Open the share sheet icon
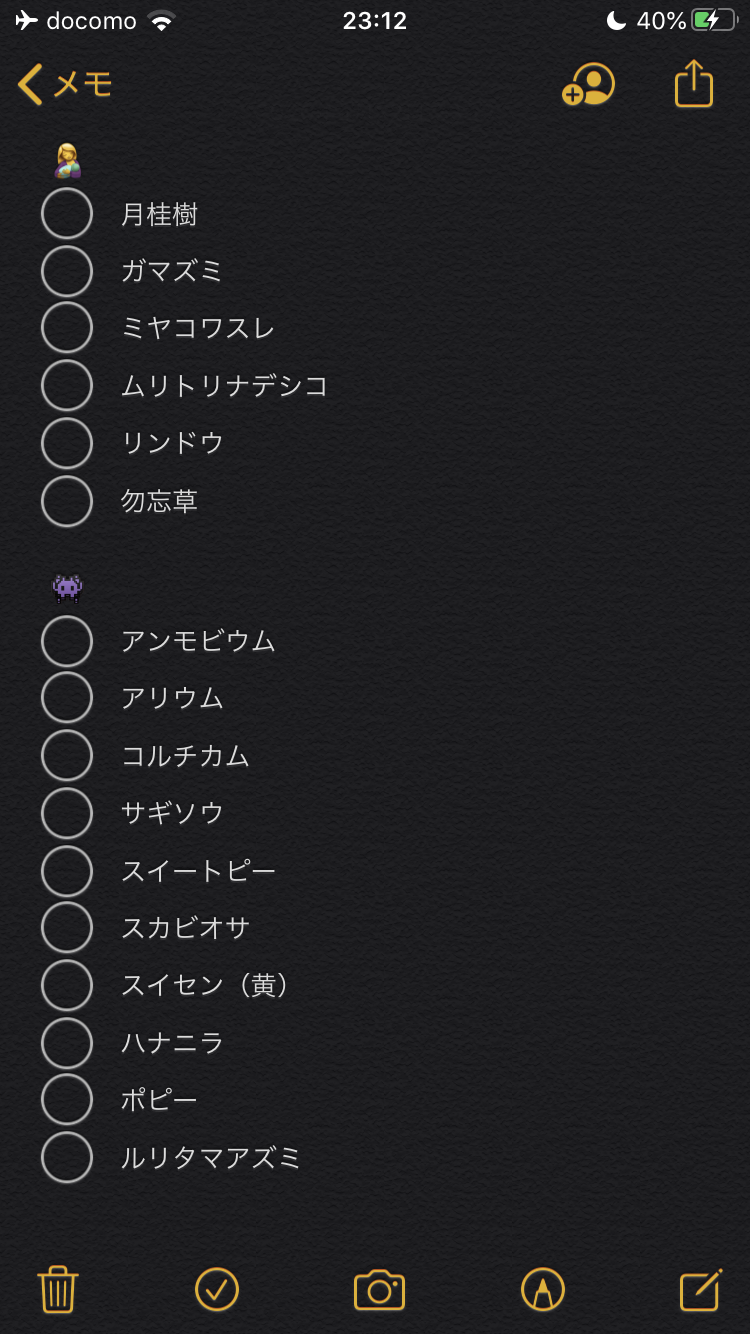 [x=694, y=84]
